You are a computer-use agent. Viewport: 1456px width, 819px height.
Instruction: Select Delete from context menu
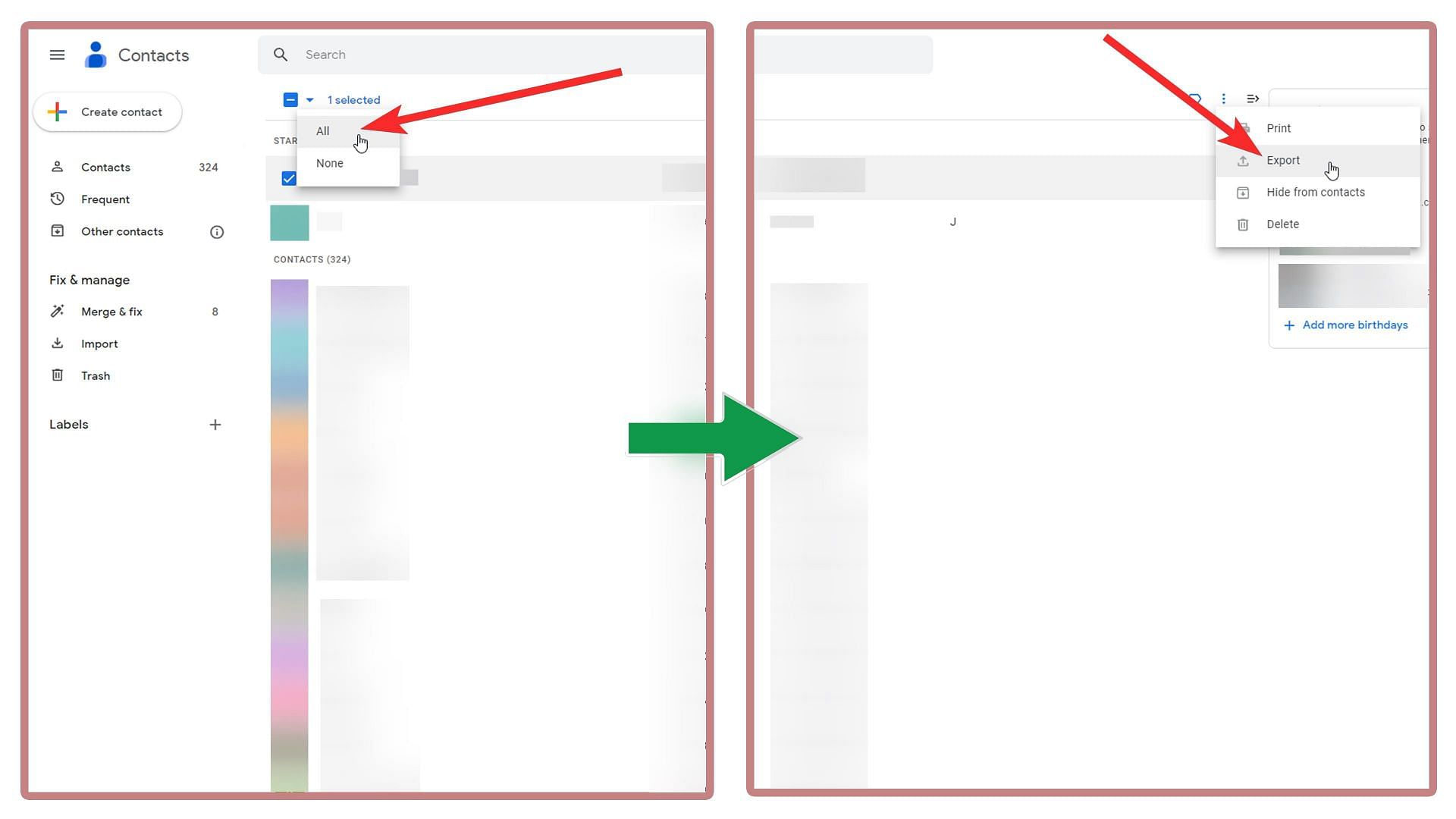tap(1283, 223)
